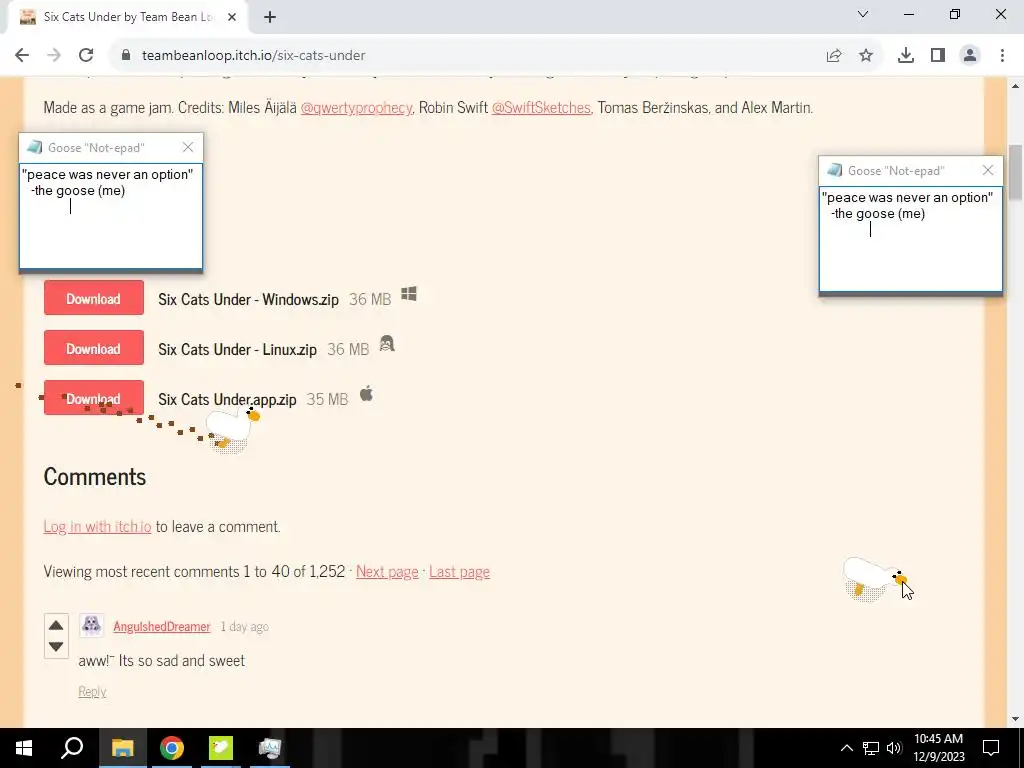Screen dimensions: 1024x768
Task: Bookmark this page with the star
Action: pos(866,56)
